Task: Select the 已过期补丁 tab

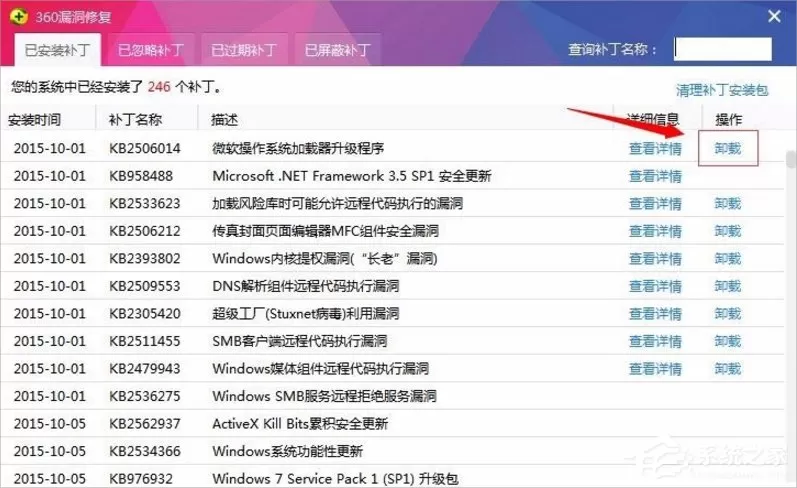Action: tap(244, 50)
